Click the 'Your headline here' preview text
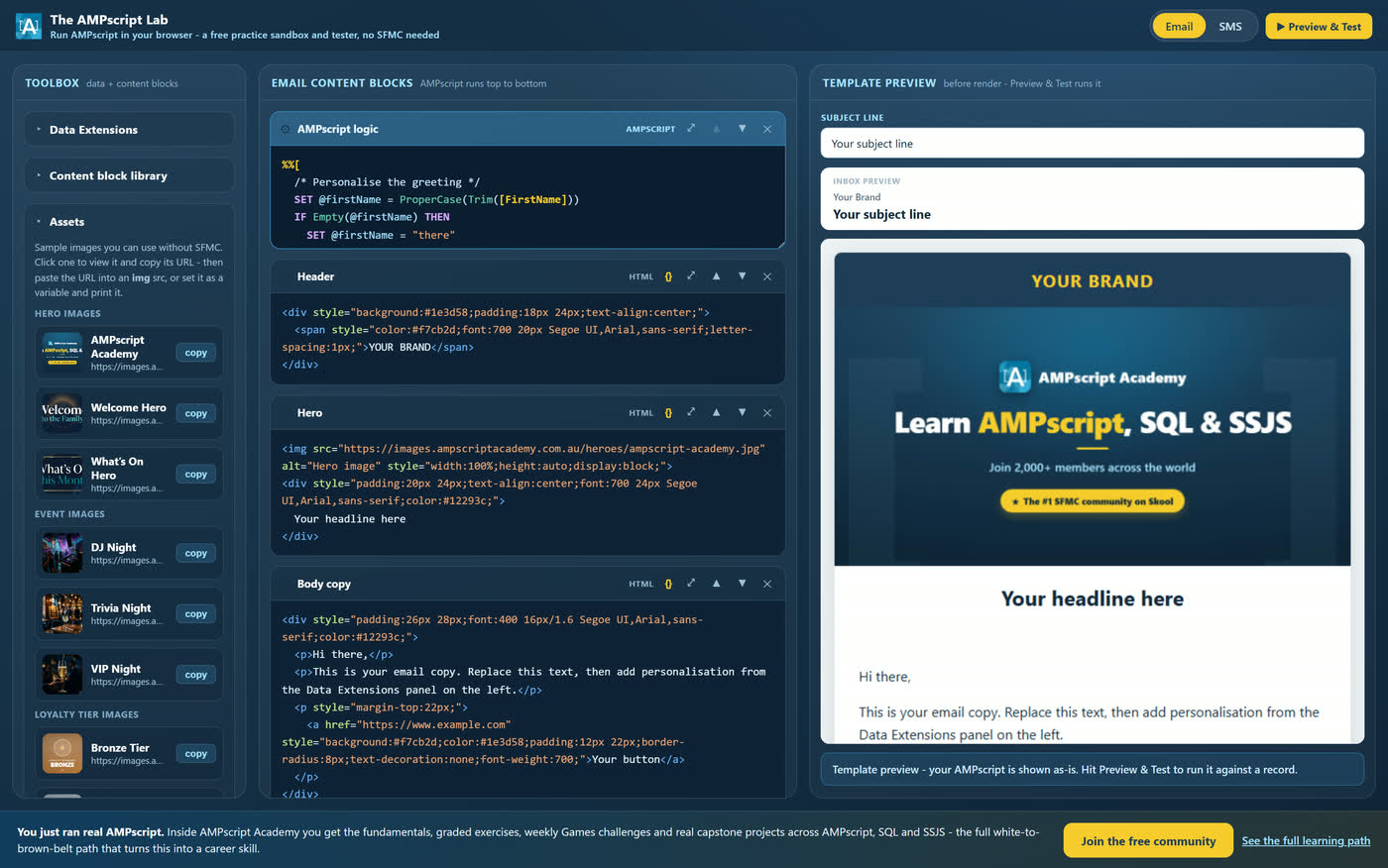Image resolution: width=1388 pixels, height=868 pixels. pyautogui.click(x=1093, y=598)
